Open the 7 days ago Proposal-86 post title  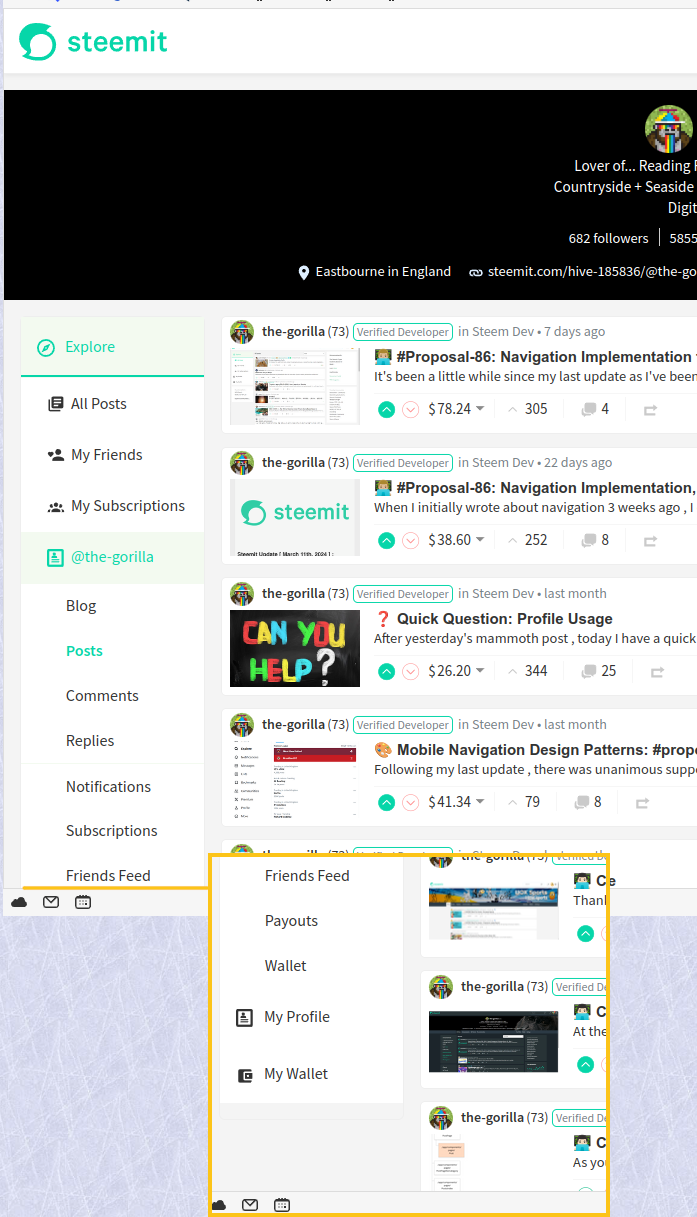[x=546, y=357]
